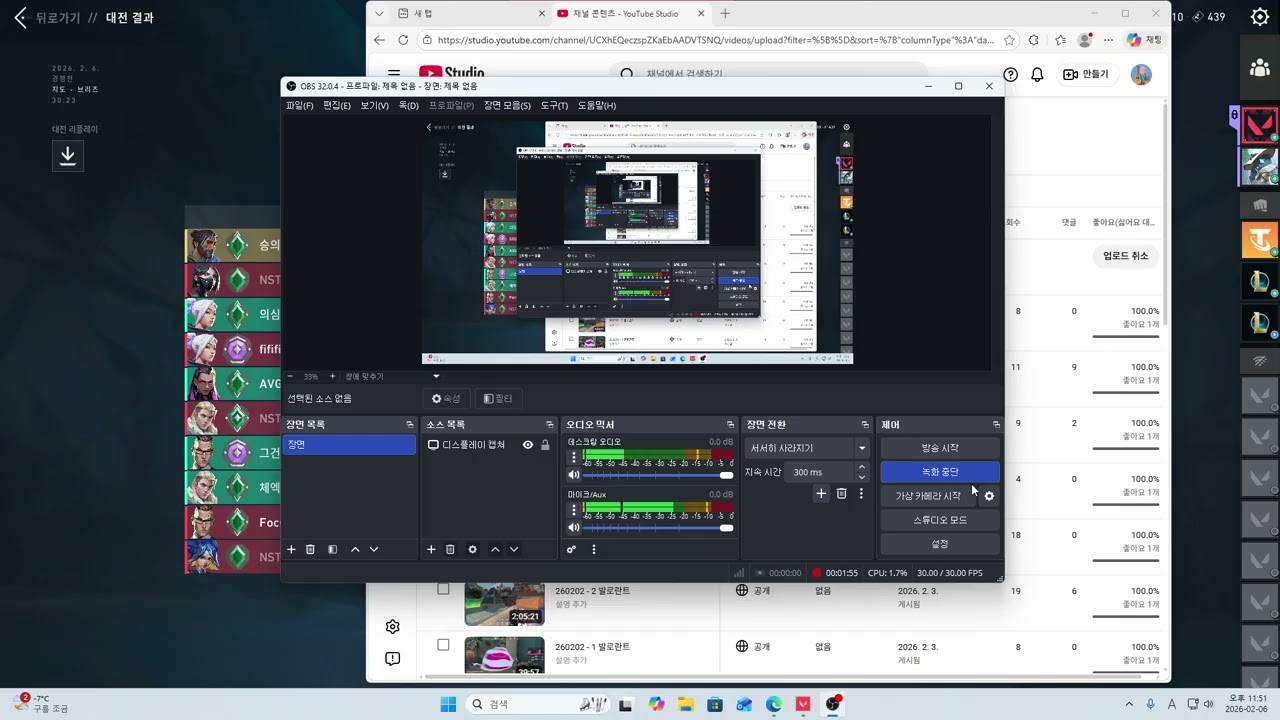Open advanced audio properties gears icon
Viewport: 1280px width, 720px height.
click(571, 549)
